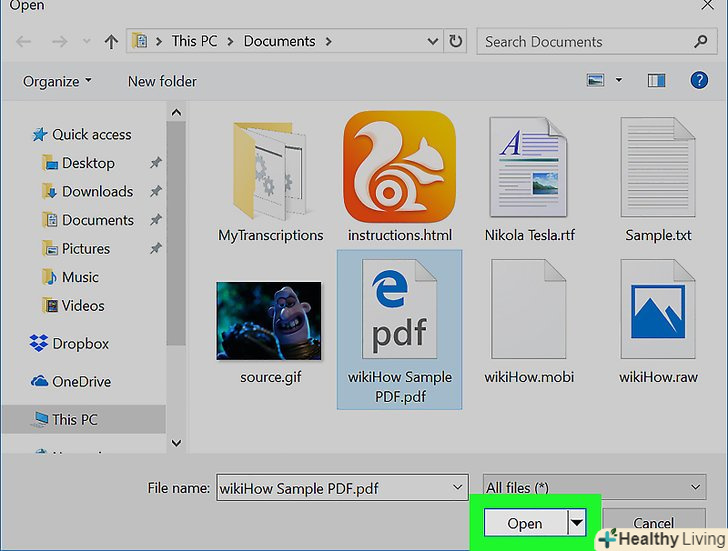
Task: Click the arrow beside the Open button
Action: [576, 523]
